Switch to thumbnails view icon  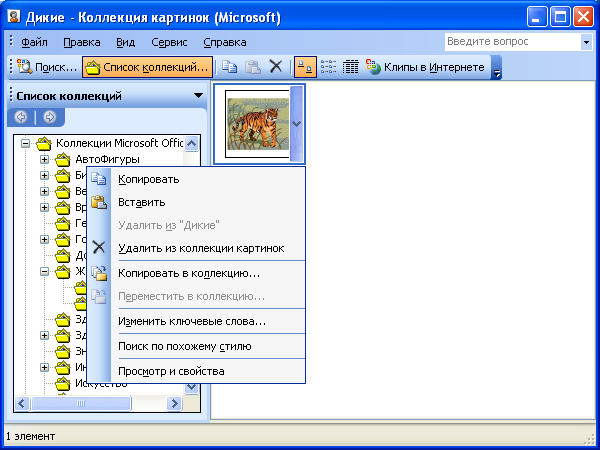click(305, 67)
